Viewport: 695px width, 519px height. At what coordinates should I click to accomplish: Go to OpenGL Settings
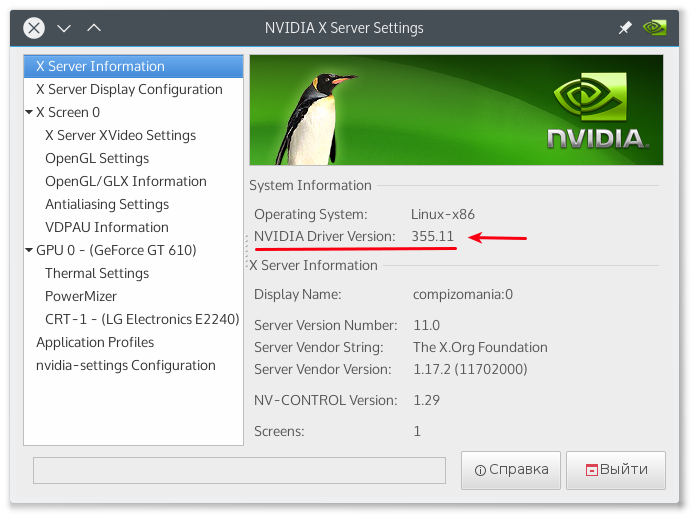click(97, 159)
